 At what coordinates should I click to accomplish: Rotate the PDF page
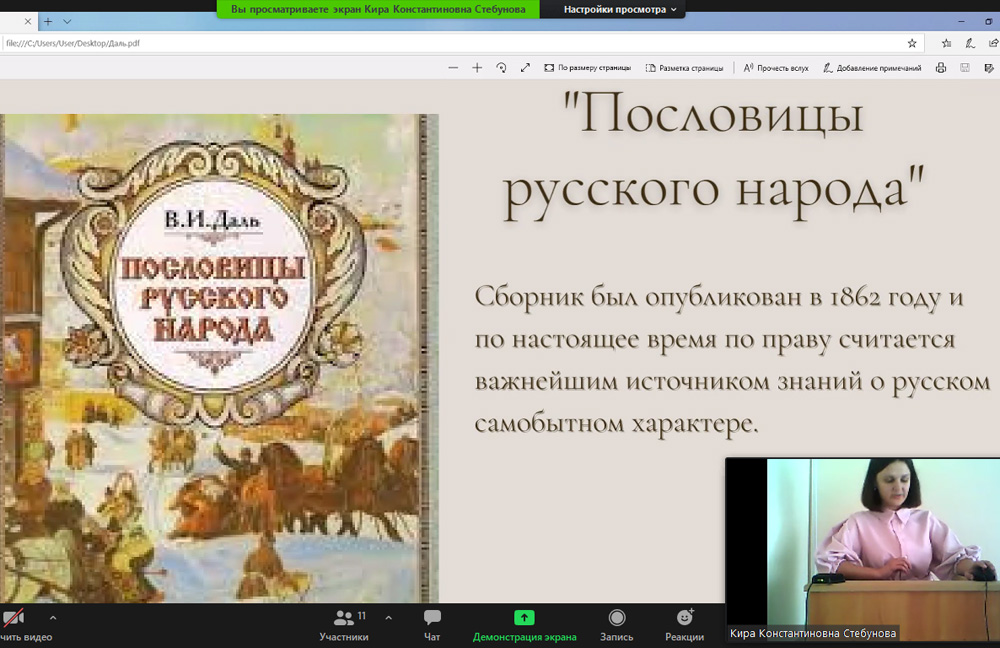pyautogui.click(x=501, y=68)
